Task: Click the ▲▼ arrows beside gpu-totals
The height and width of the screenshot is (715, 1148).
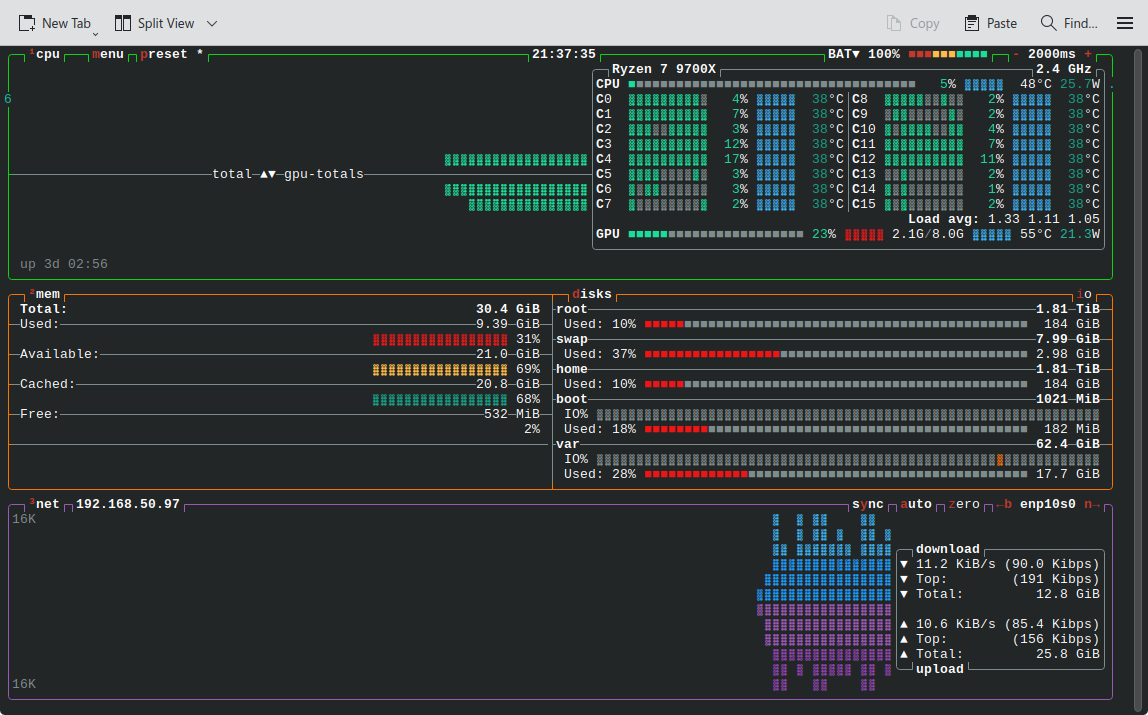Action: click(268, 174)
